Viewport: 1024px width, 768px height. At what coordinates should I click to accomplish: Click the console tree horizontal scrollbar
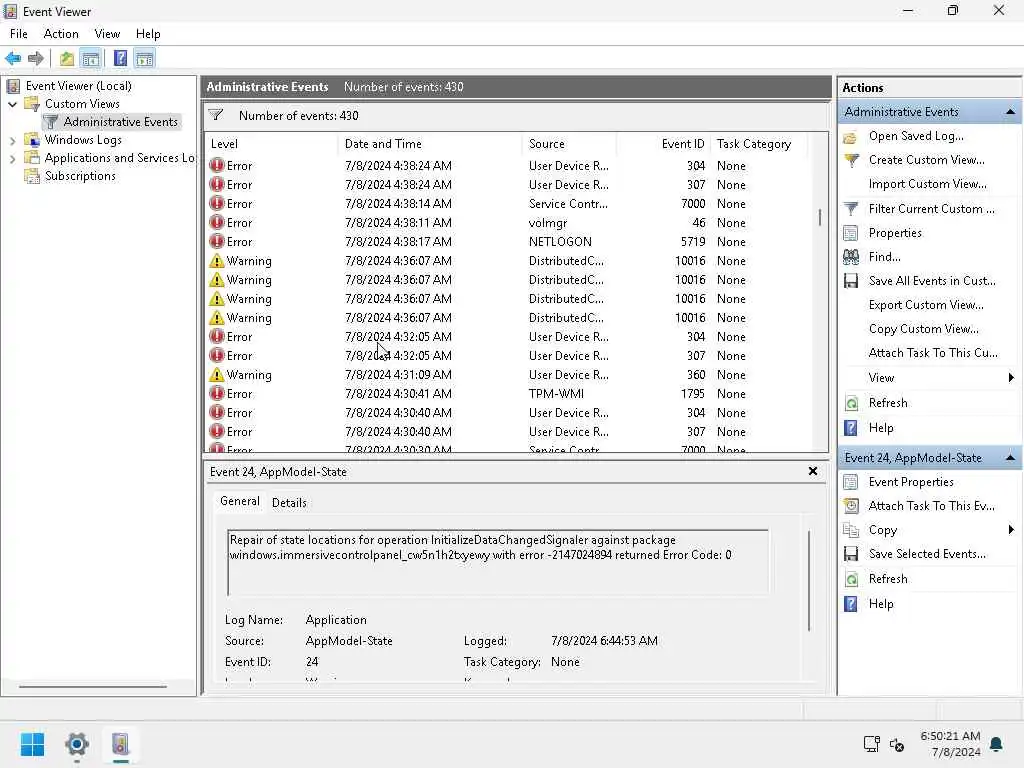(92, 686)
